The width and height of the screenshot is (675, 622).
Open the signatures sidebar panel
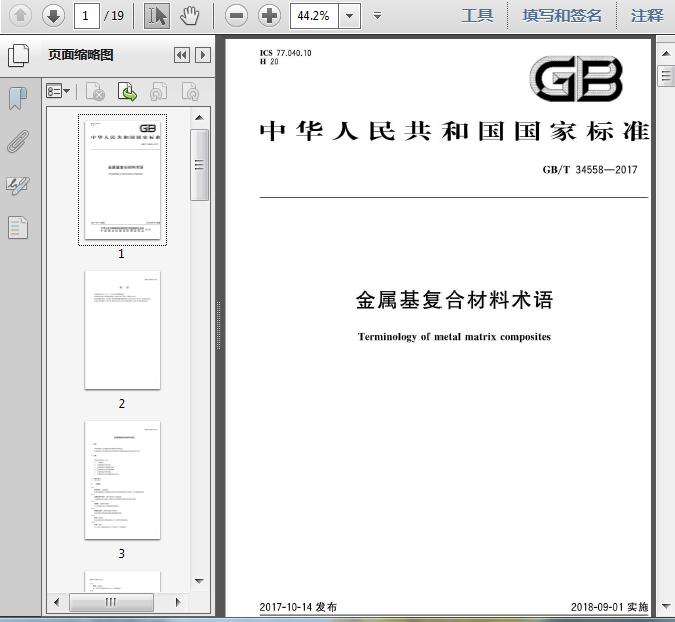coord(18,186)
